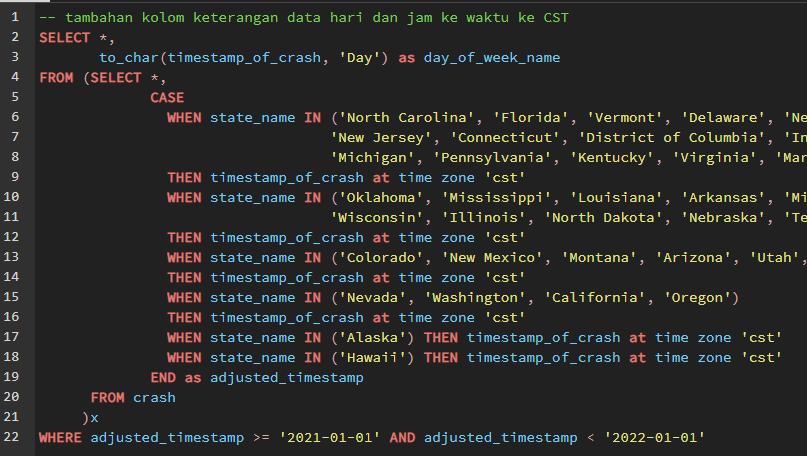Click the '2022-01-01' date string
Image resolution: width=807 pixels, height=456 pixels.
tap(655, 437)
